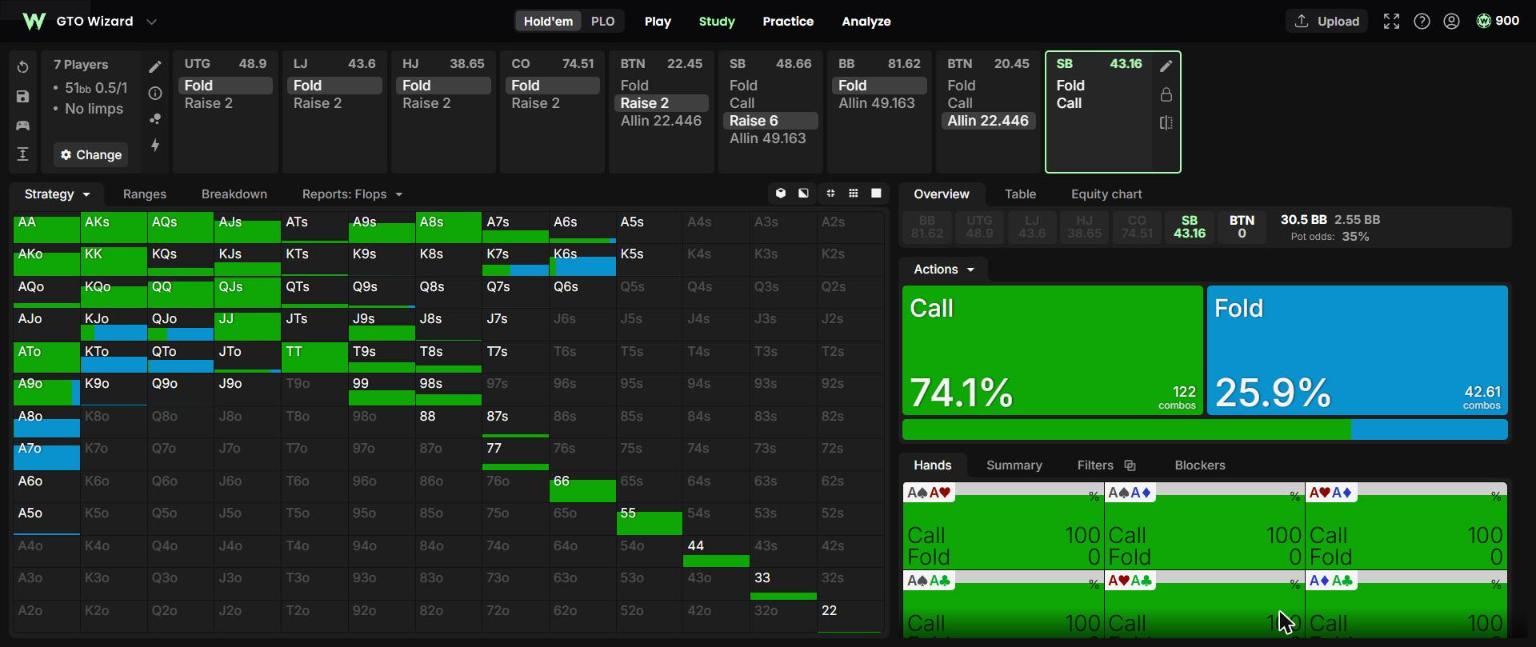1536x647 pixels.
Task: Select the solid square matrix view icon
Action: [x=876, y=193]
